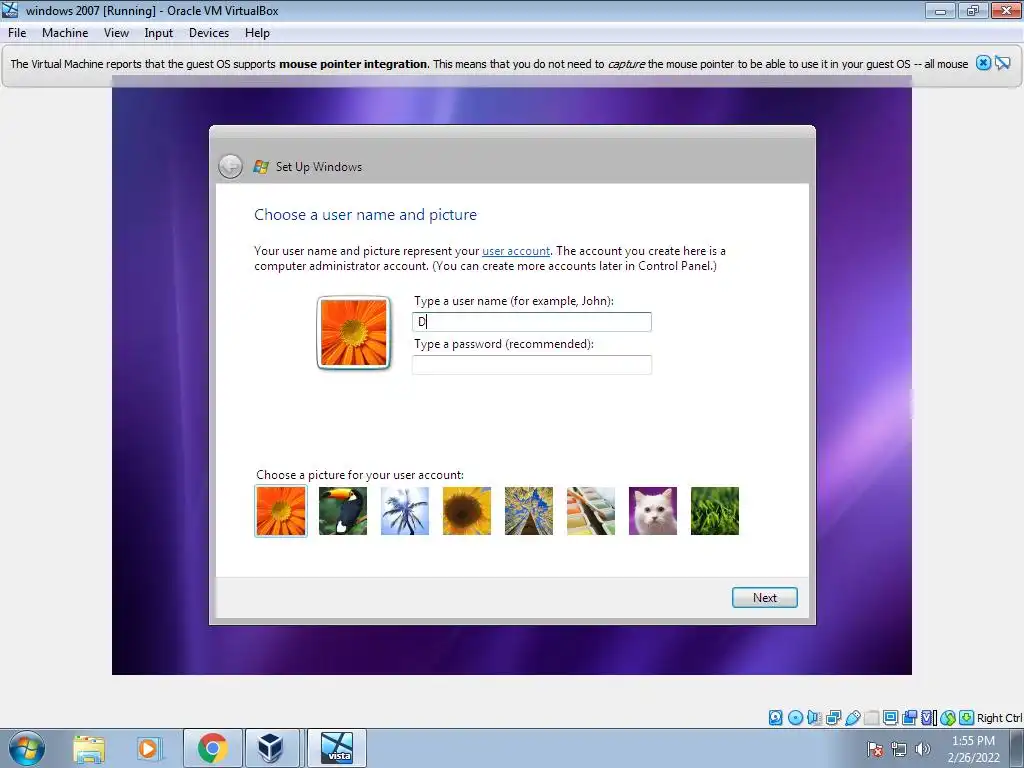Select the white cat account picture
The image size is (1024, 768).
coord(653,511)
